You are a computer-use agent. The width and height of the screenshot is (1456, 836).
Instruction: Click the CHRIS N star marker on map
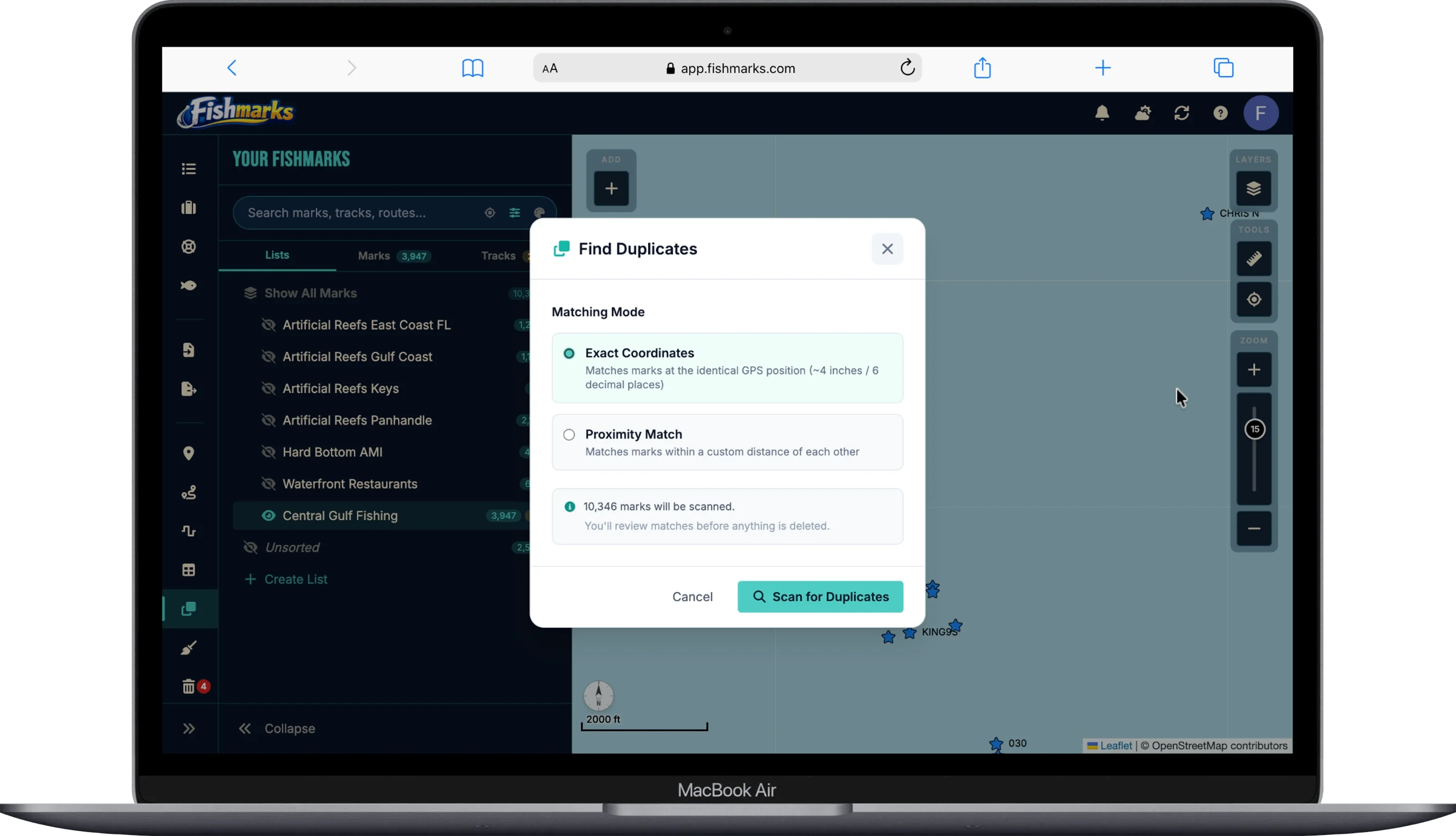(1206, 214)
